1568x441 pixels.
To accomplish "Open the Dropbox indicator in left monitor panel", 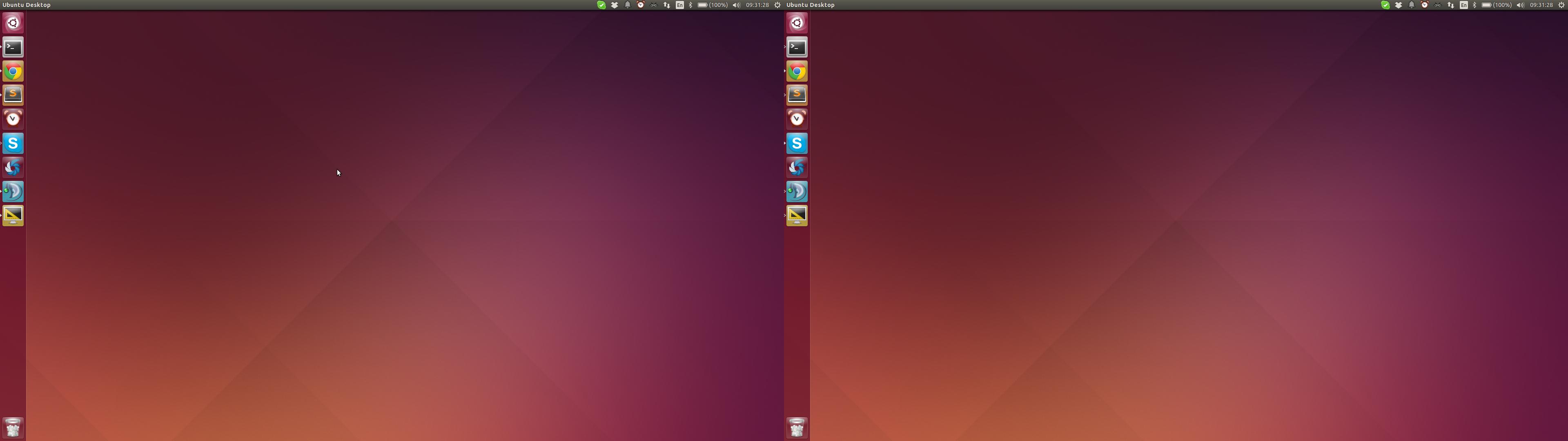I will 615,5.
